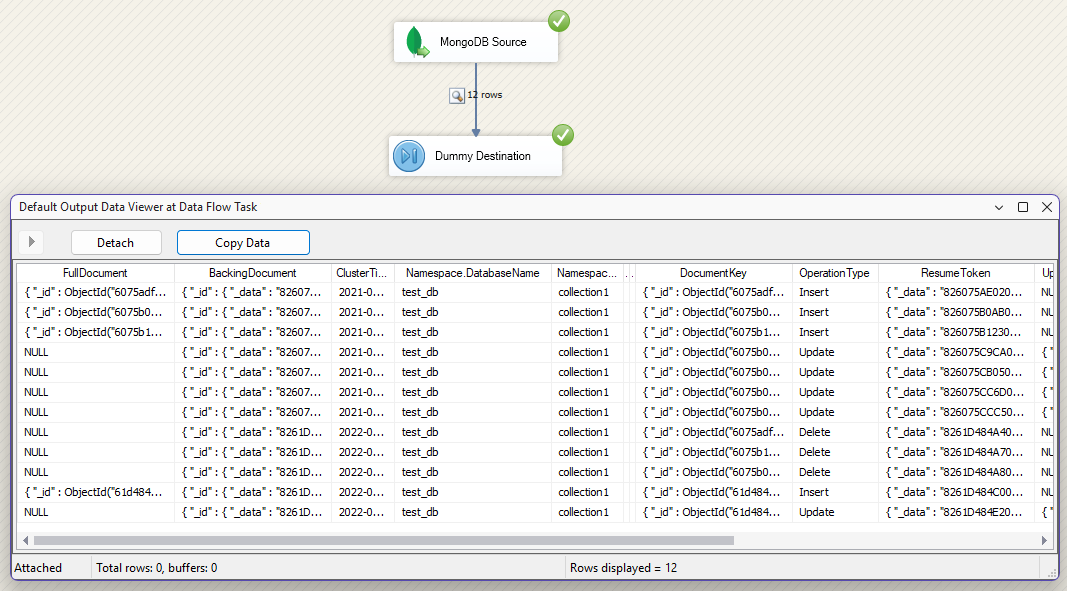Open the Data Viewer window options chevron

(999, 207)
